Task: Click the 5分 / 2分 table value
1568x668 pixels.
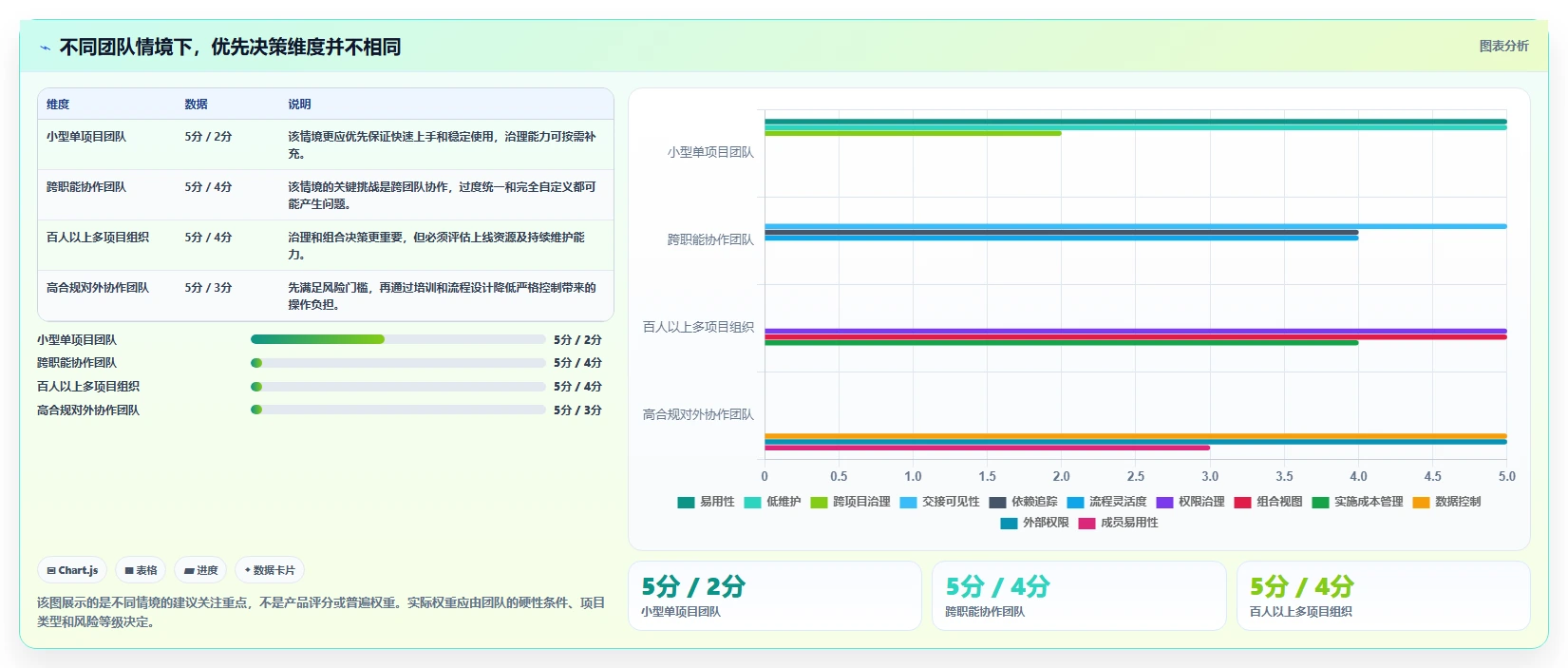Action: point(209,137)
